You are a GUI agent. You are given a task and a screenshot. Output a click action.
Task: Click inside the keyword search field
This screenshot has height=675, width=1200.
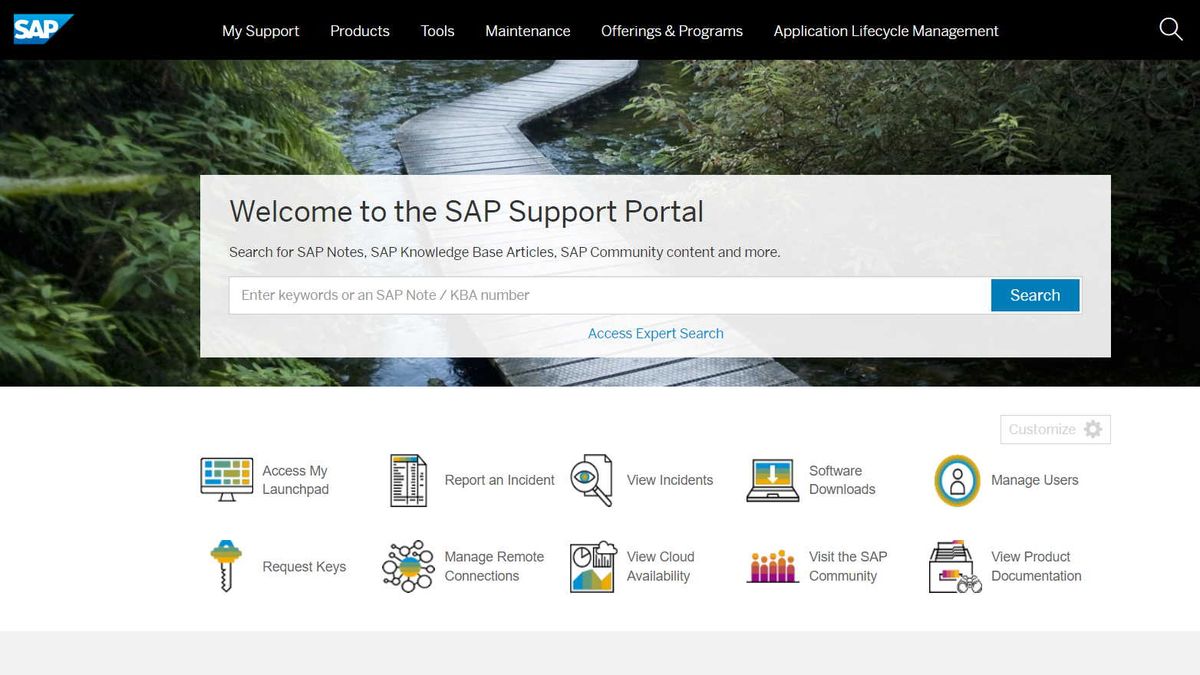[x=600, y=295]
